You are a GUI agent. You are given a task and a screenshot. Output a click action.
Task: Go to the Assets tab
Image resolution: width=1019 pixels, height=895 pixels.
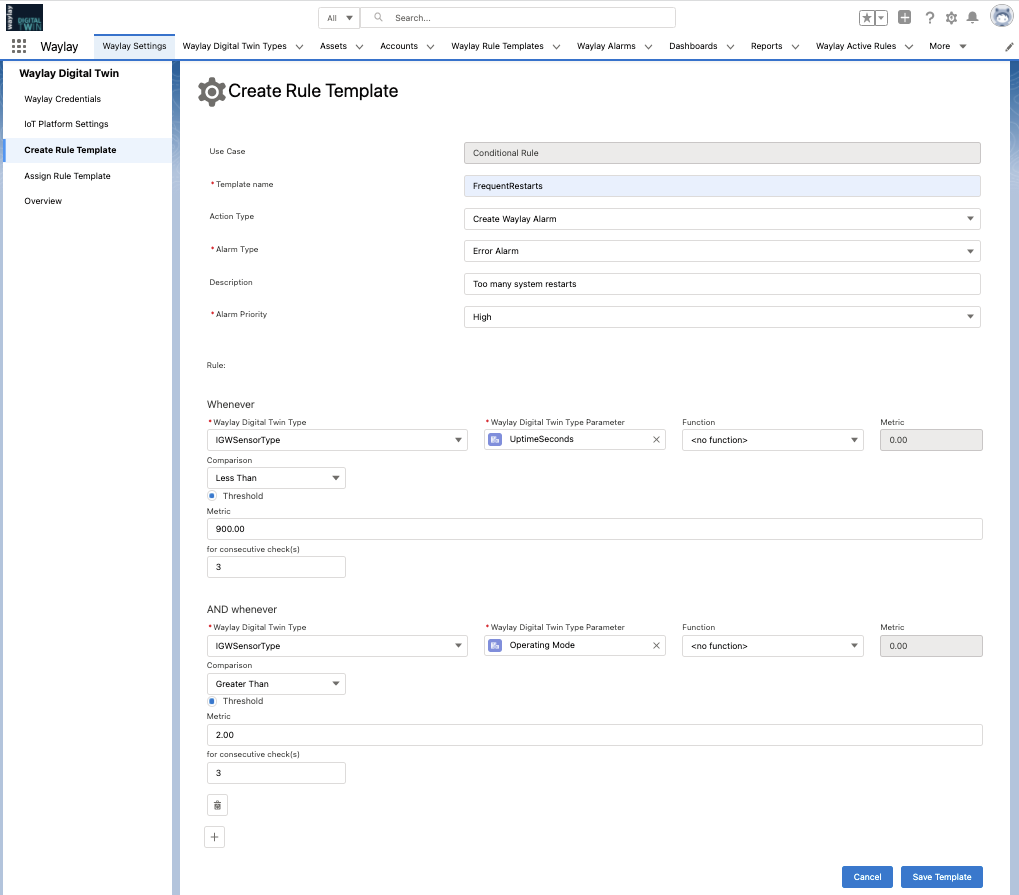coord(333,46)
